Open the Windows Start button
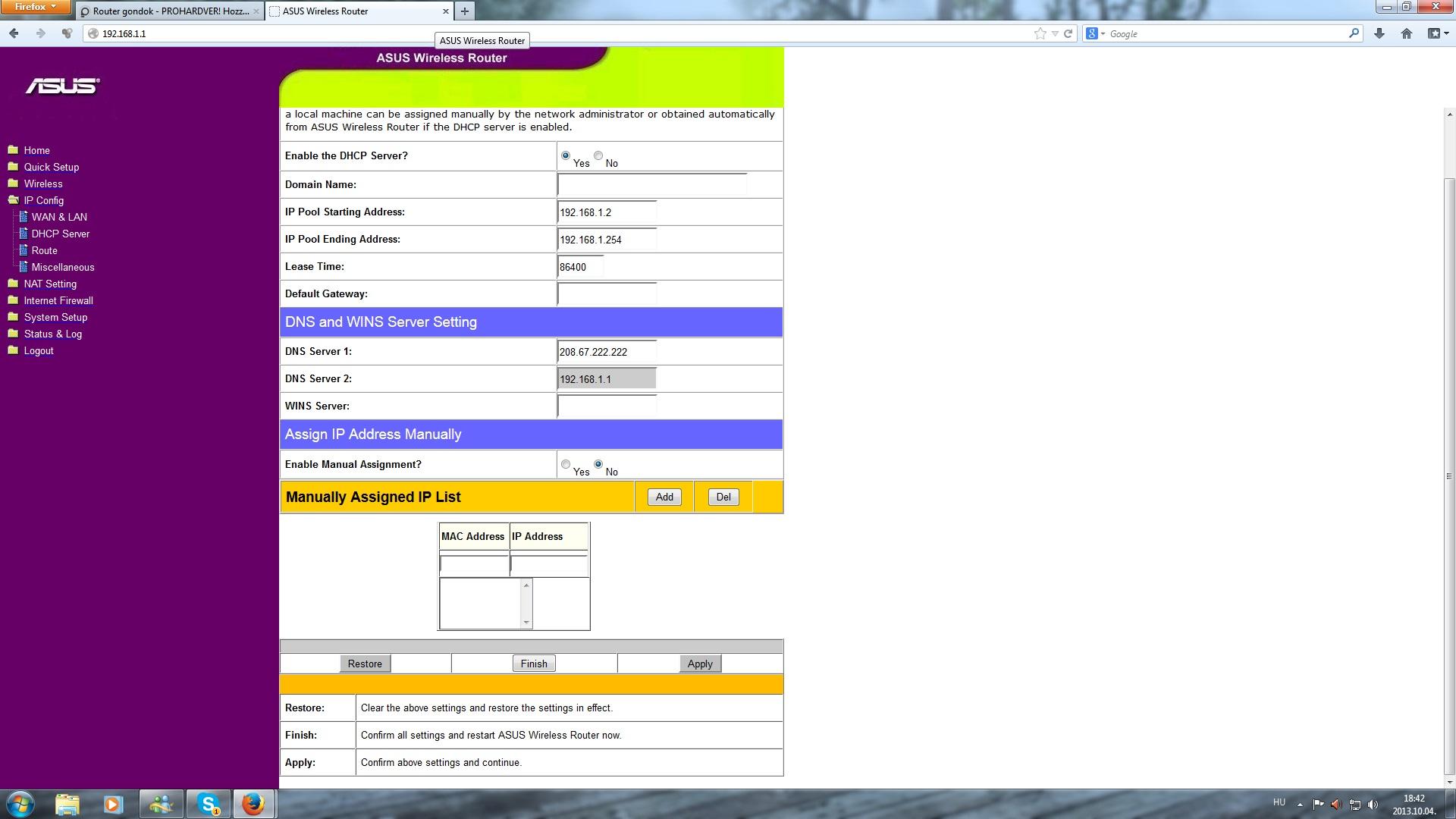The height and width of the screenshot is (819, 1456). point(20,804)
